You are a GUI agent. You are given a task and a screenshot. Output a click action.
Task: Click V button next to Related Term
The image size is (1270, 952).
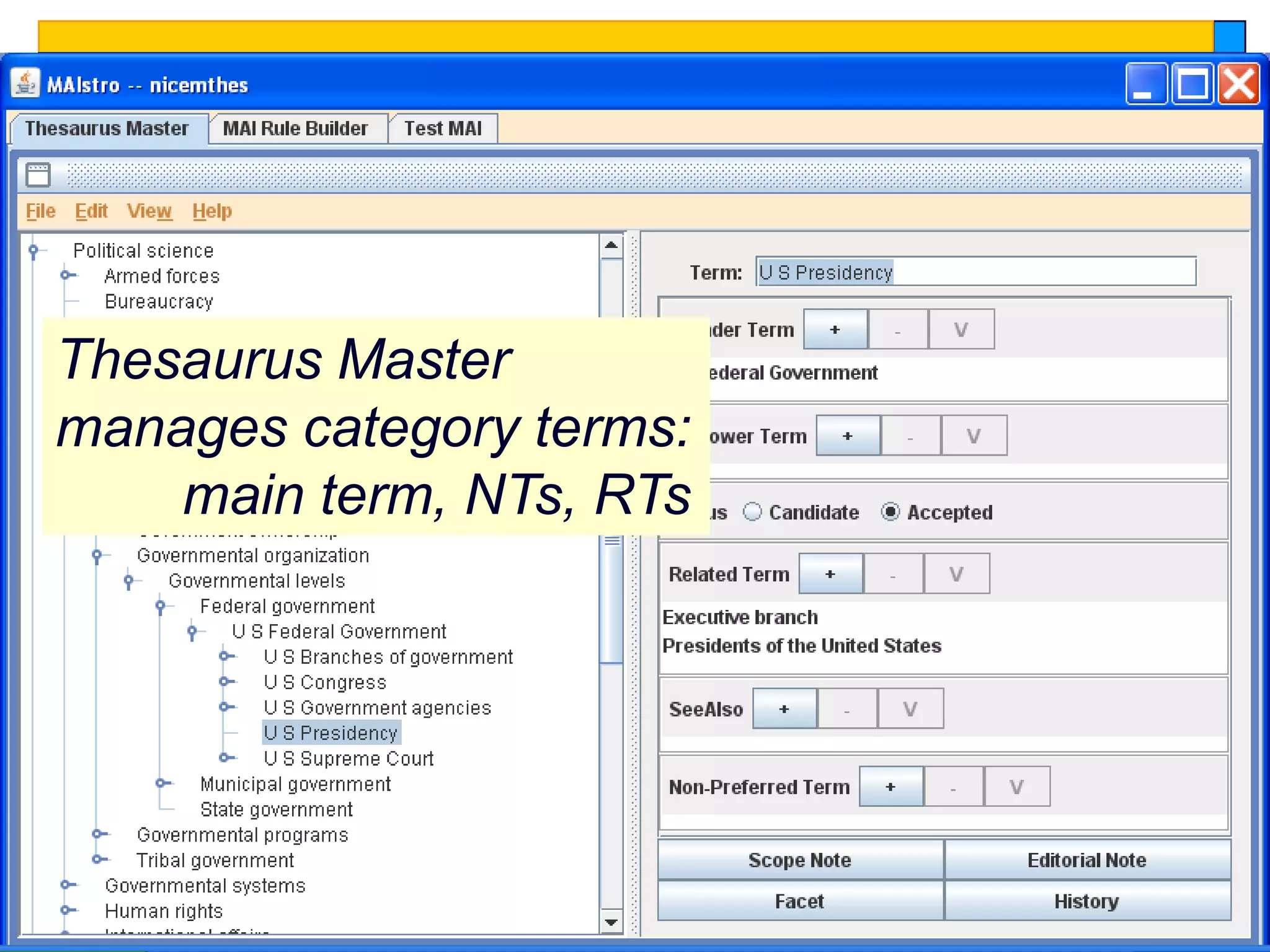point(957,574)
